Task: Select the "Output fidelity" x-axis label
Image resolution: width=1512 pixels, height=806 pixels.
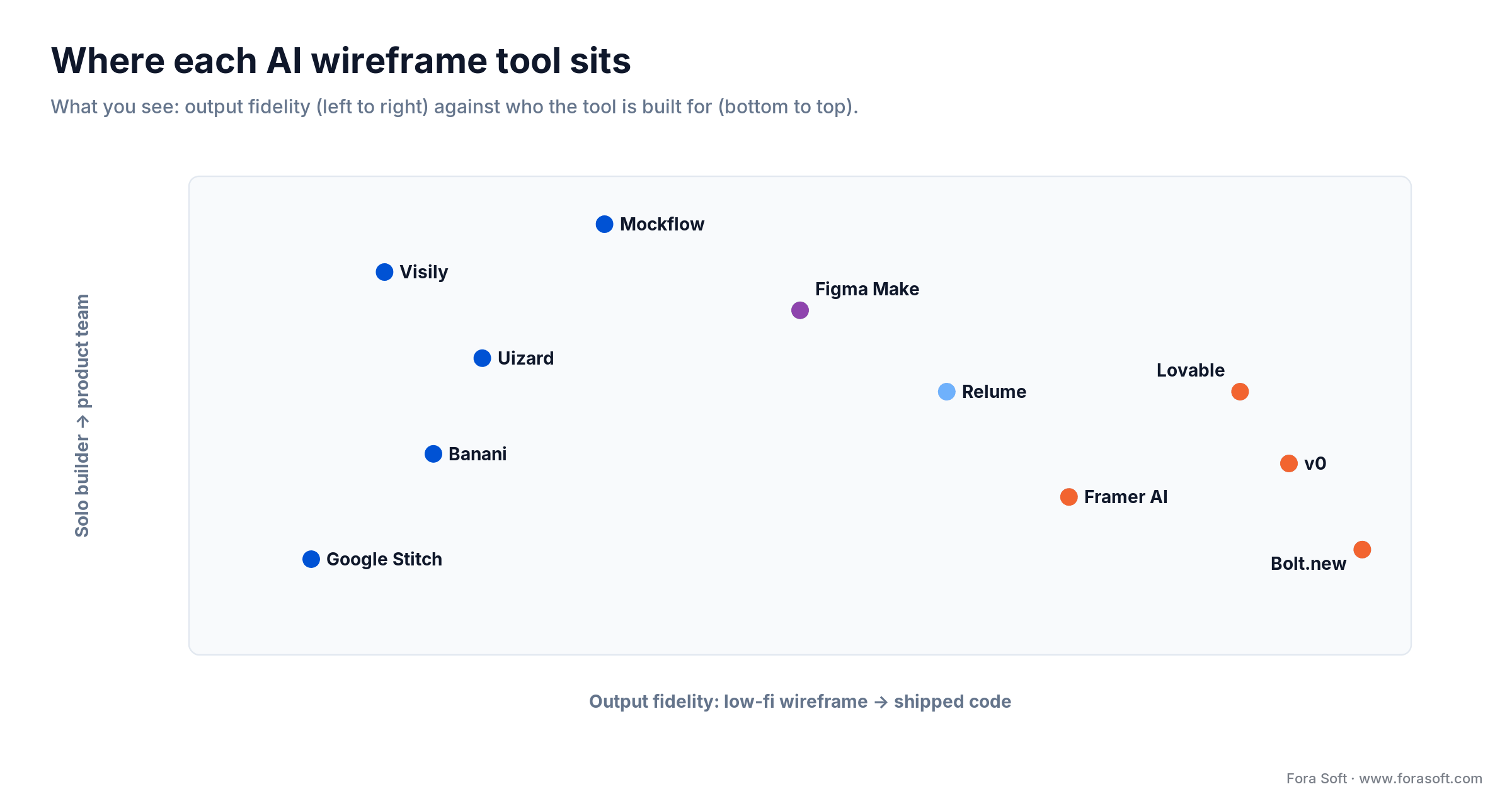Action: click(x=800, y=701)
